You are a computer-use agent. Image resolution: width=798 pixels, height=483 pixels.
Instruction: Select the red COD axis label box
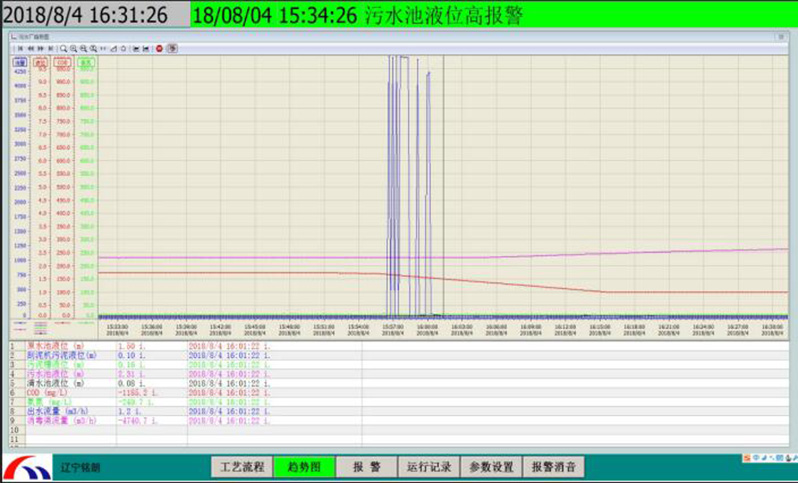click(62, 62)
